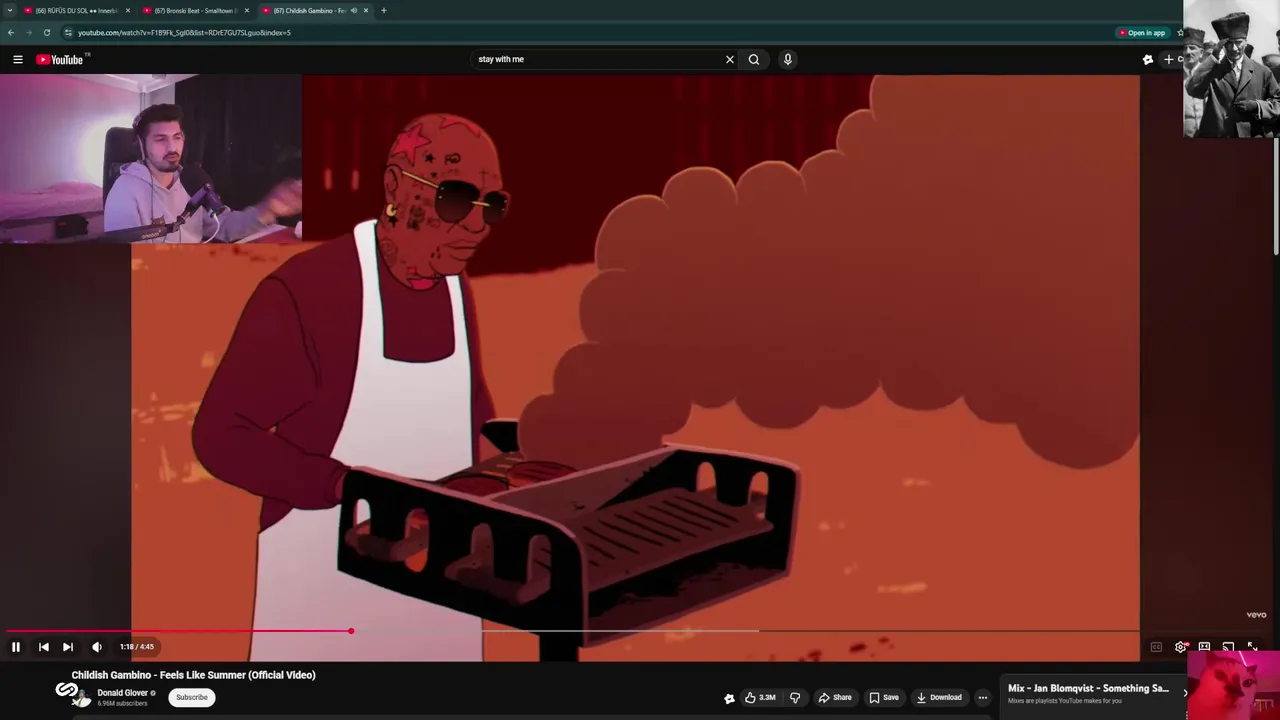Bookmark the page with the star icon
The width and height of the screenshot is (1280, 720).
(x=1180, y=33)
